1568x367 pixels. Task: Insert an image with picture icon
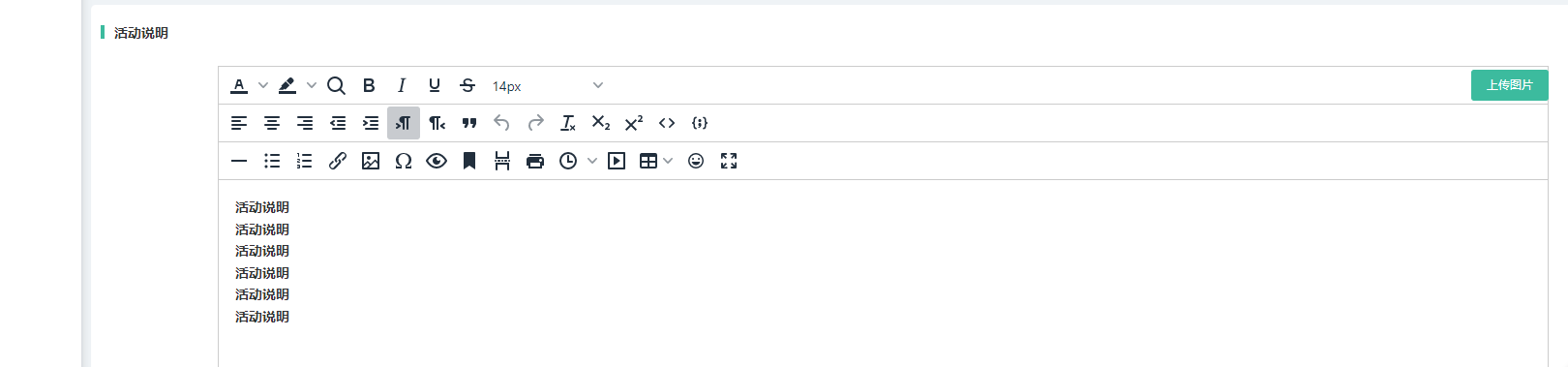coord(371,161)
